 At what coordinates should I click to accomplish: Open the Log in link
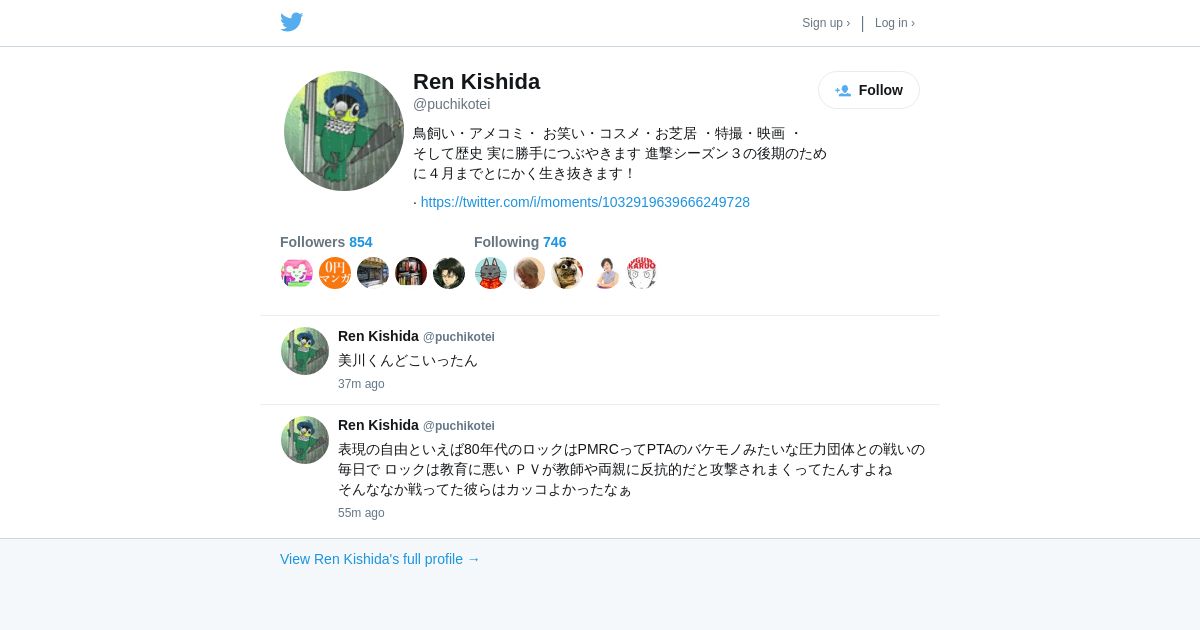(895, 23)
